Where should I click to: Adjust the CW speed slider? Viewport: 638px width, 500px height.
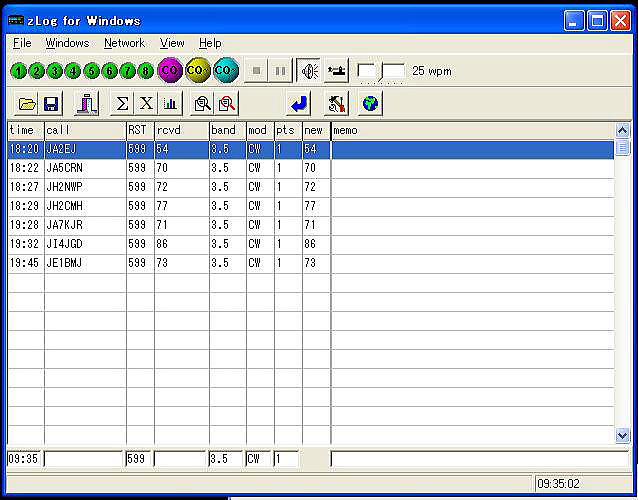click(x=381, y=72)
